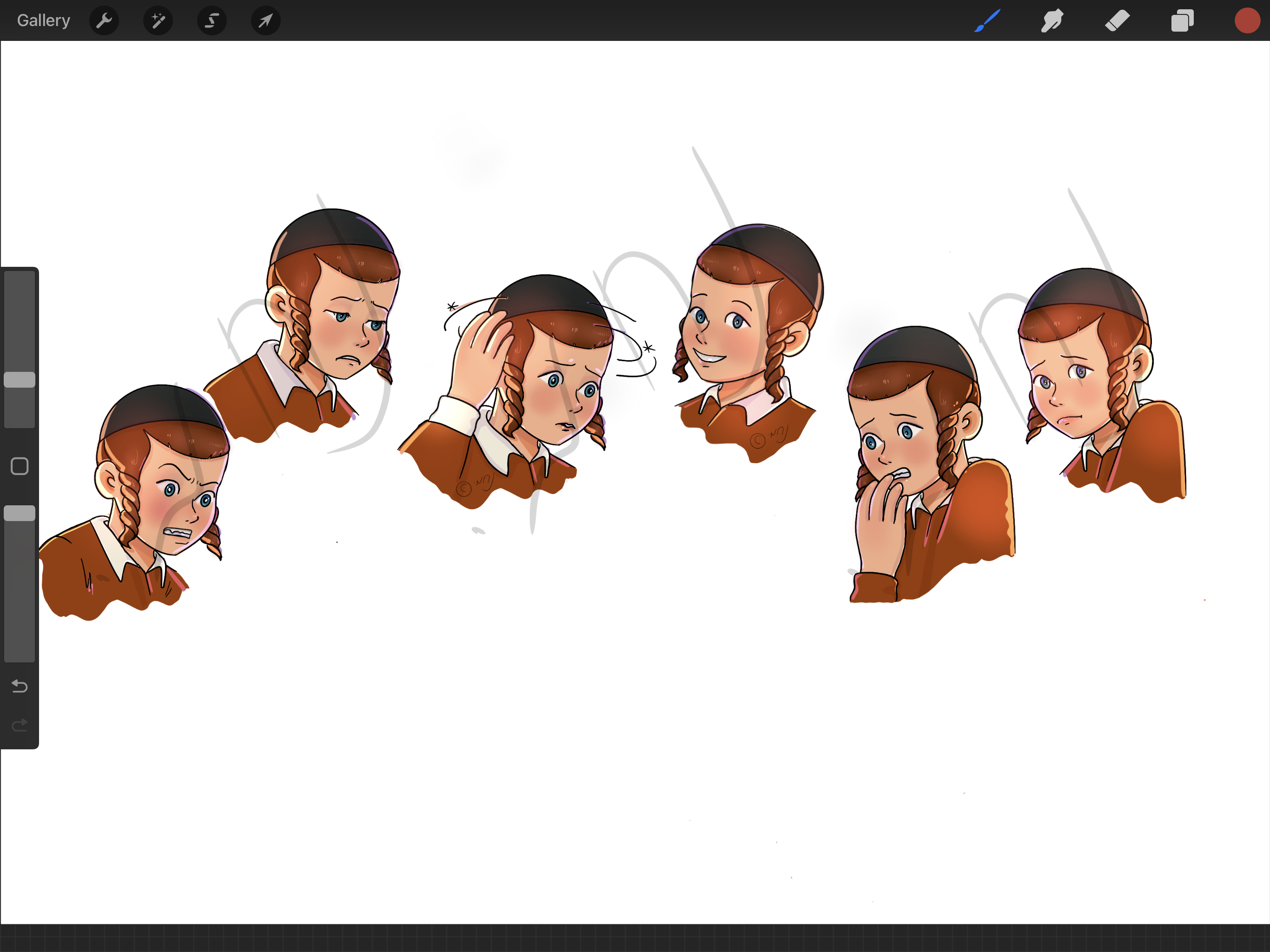Select the Brush tool
Screen dimensions: 1270x952
click(987, 21)
